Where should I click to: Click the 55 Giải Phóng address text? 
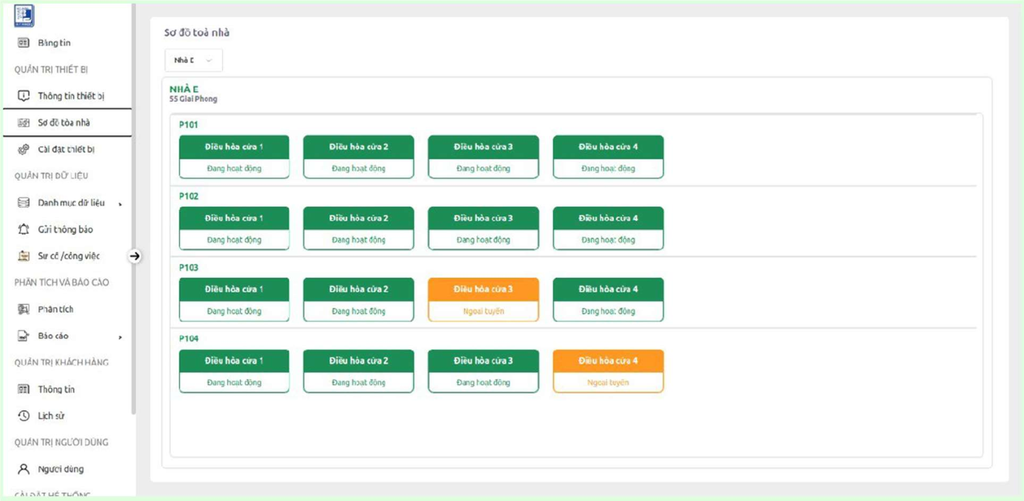[x=193, y=99]
